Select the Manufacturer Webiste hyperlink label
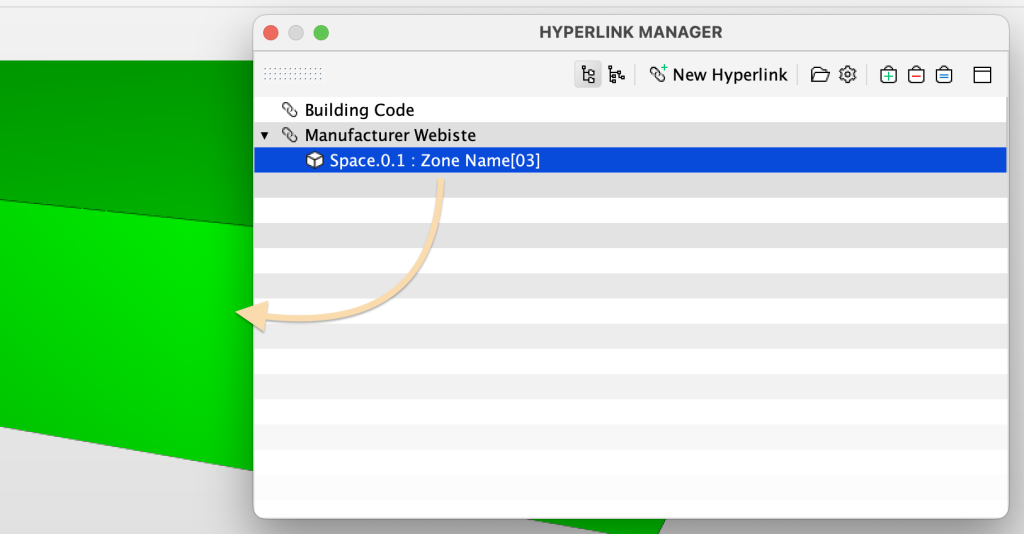This screenshot has width=1024, height=534. click(x=390, y=135)
